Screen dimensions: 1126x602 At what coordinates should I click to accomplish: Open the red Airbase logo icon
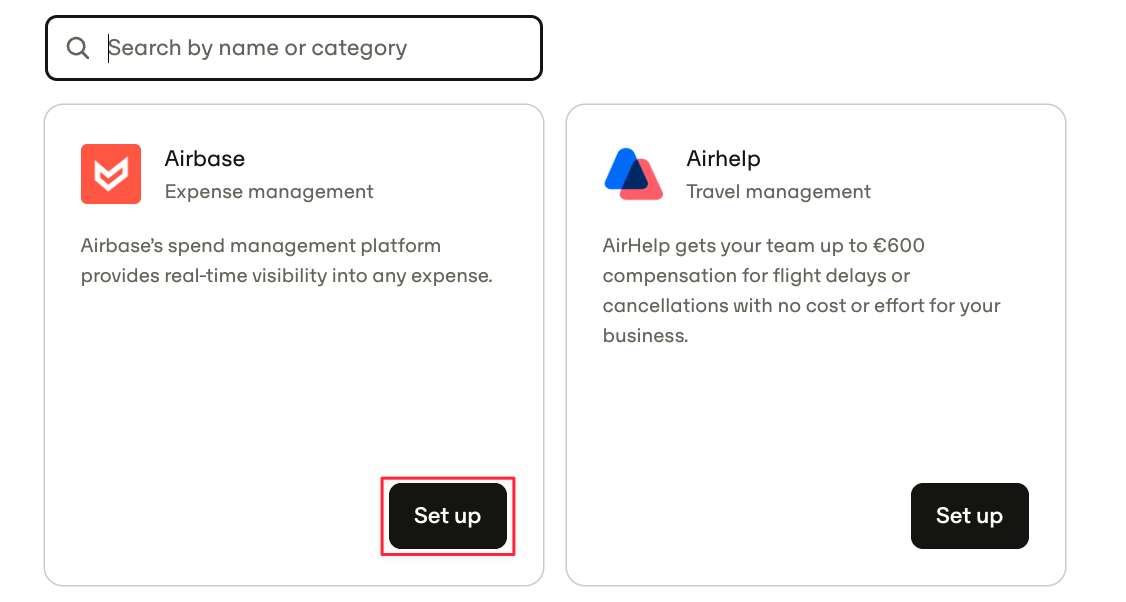point(111,174)
